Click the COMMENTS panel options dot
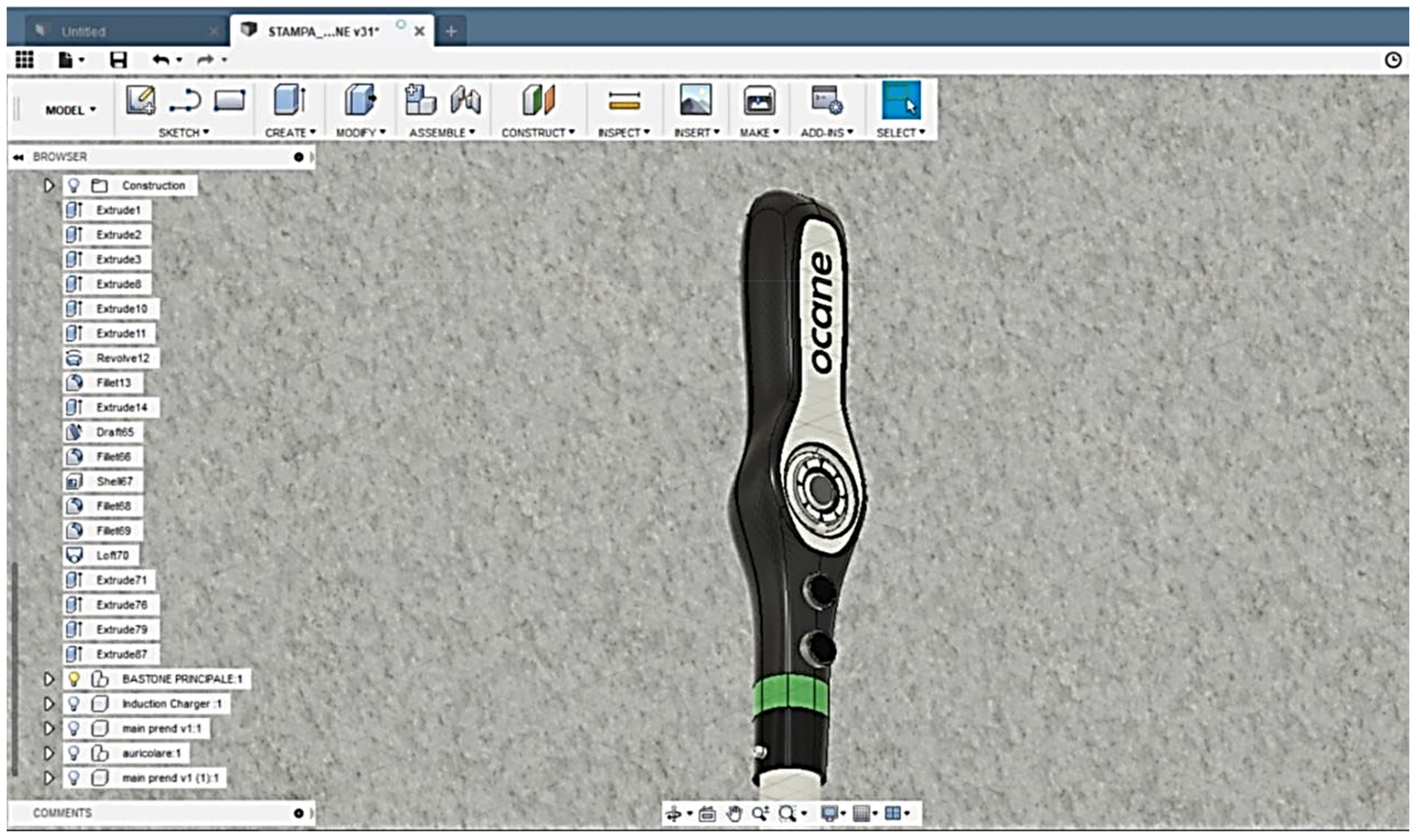 298,814
